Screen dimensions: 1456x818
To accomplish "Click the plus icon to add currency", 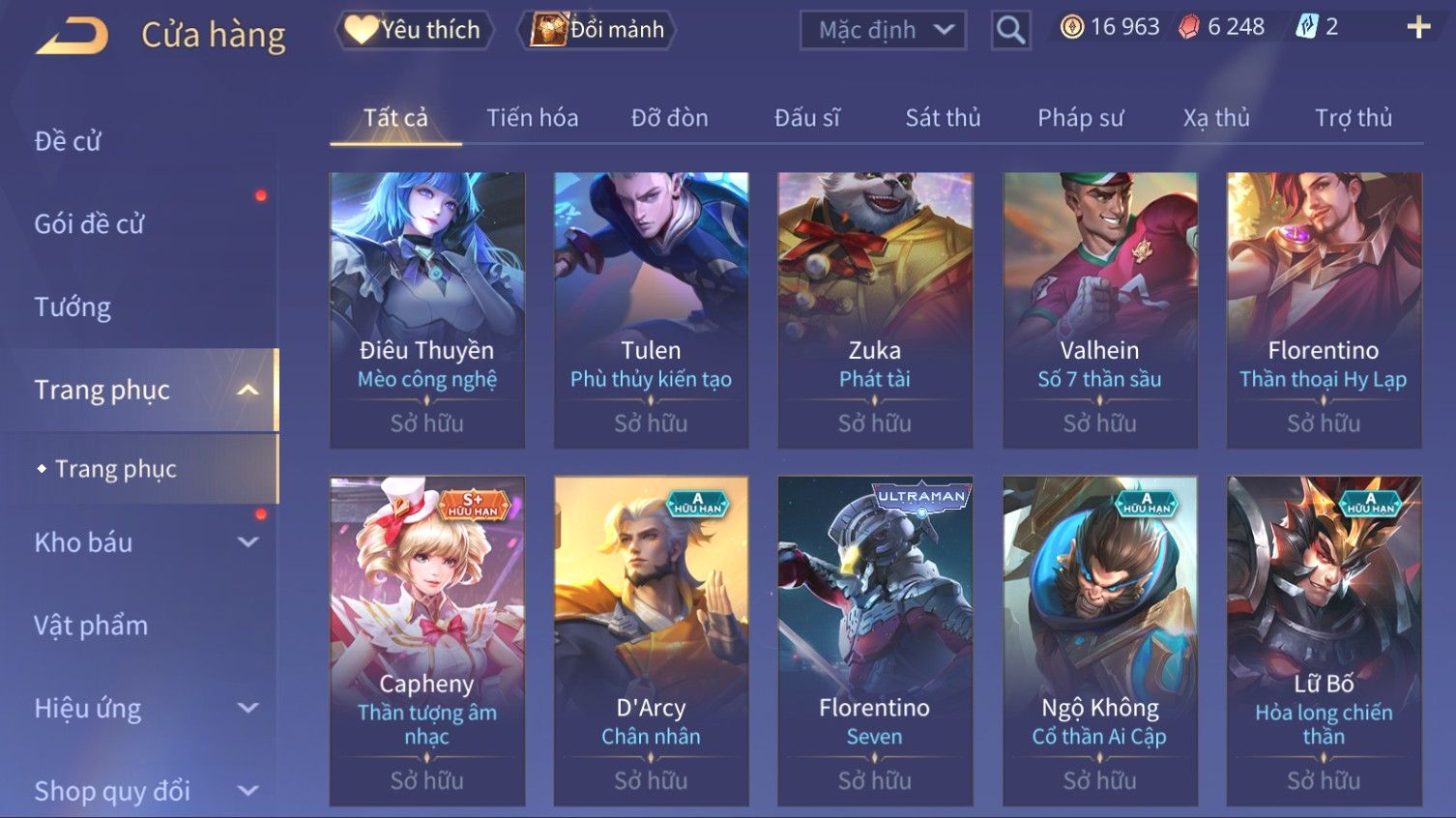I will (1418, 27).
